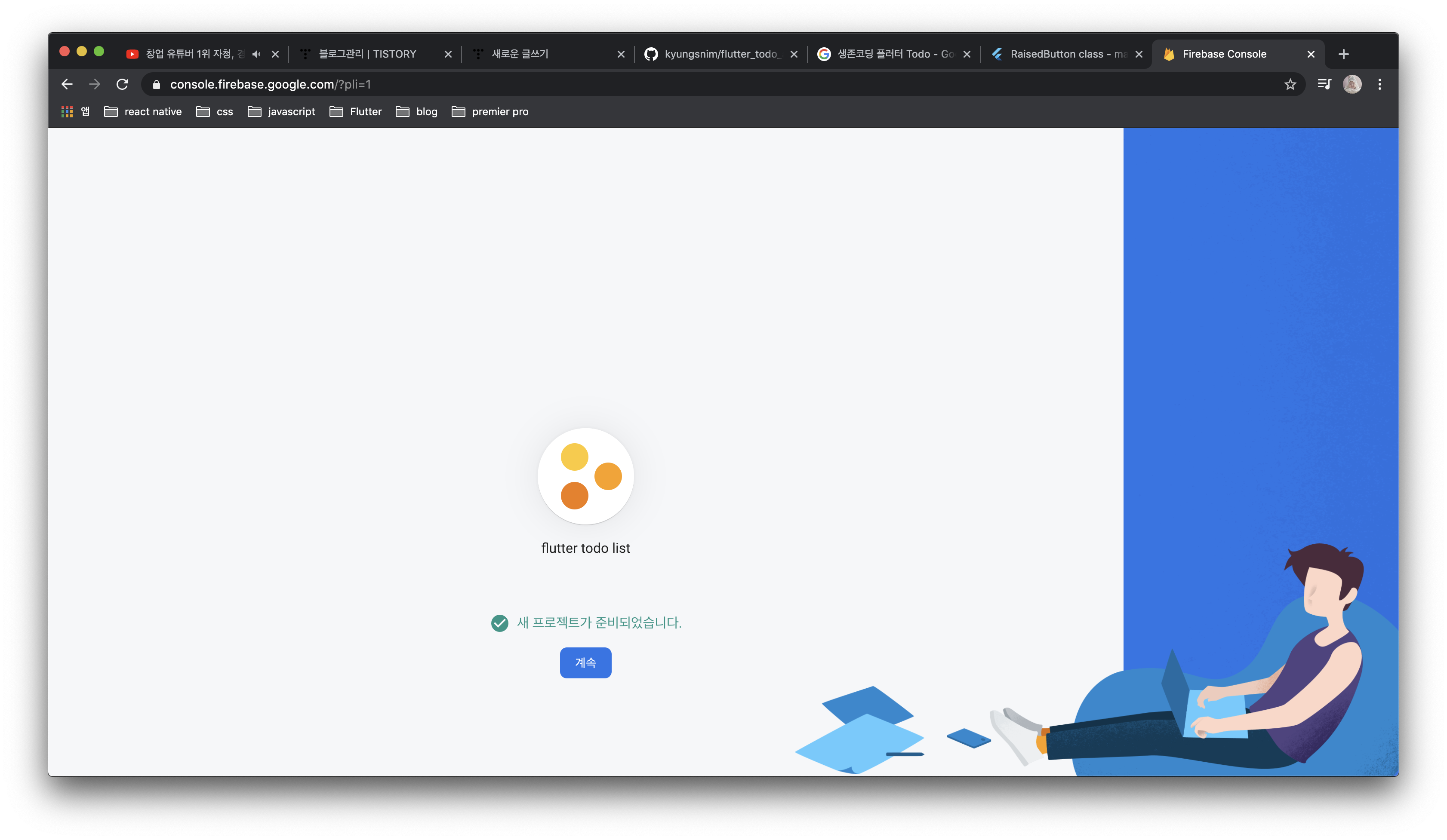Go back with the back arrow
This screenshot has height=840, width=1447.
[x=67, y=84]
